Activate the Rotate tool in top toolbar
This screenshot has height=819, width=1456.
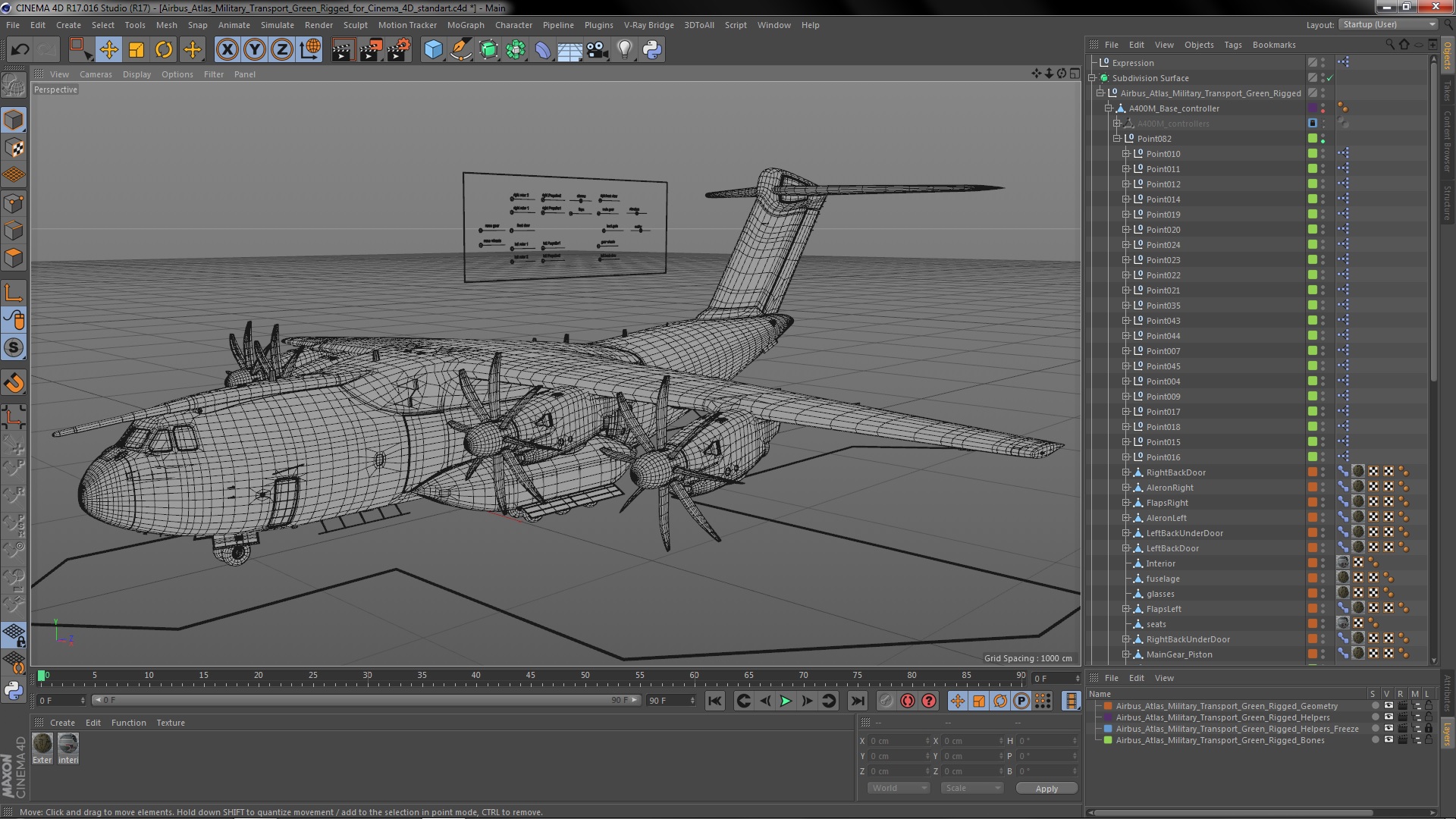(164, 50)
